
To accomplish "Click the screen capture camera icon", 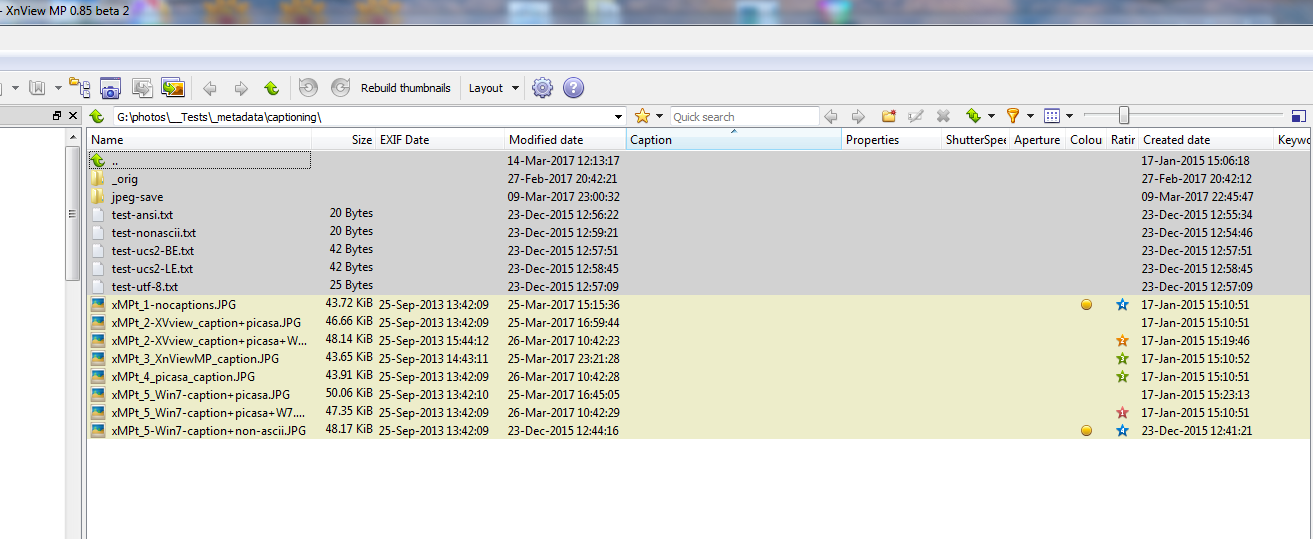I will (110, 87).
